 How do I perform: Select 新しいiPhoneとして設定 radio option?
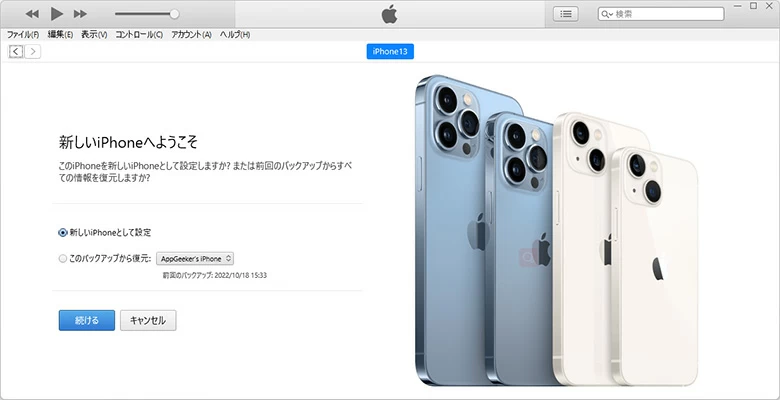tap(62, 232)
